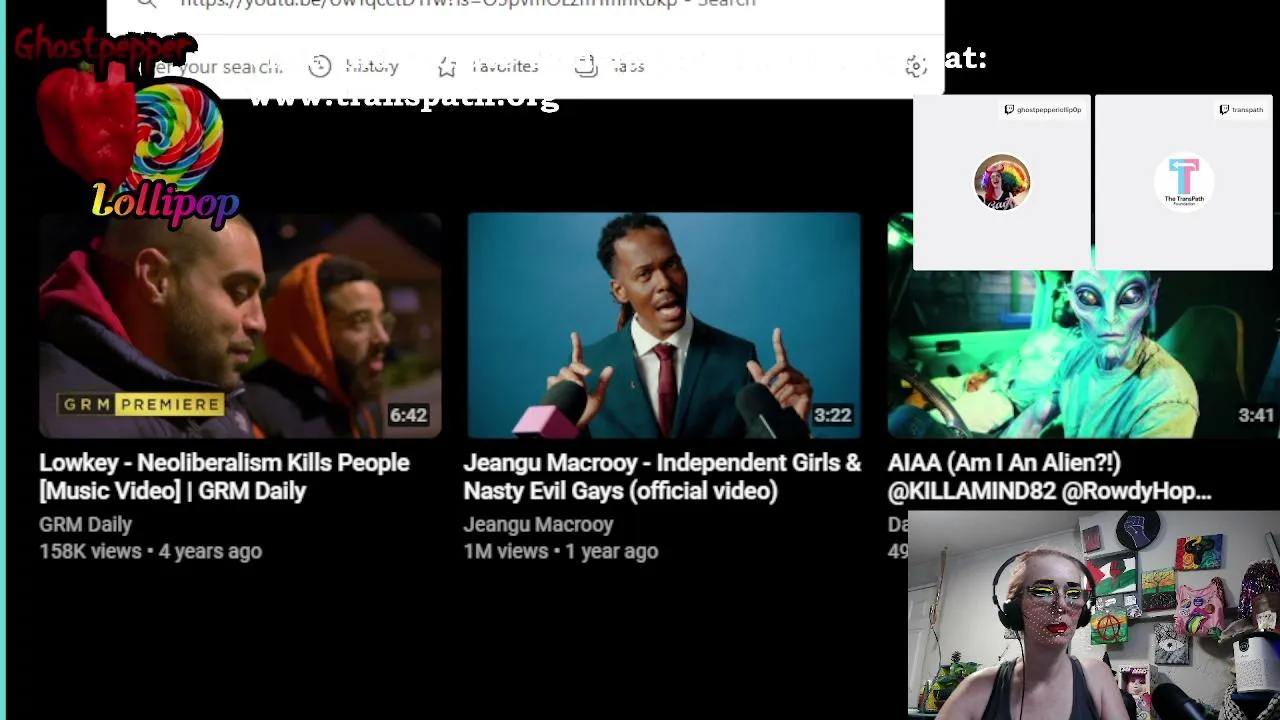Click the www.transpath.org text
This screenshot has height=720, width=1280.
point(404,97)
